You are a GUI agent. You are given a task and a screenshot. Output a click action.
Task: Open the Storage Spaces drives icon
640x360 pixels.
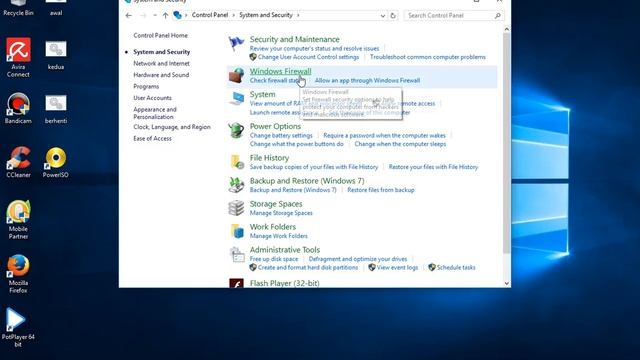(x=236, y=208)
